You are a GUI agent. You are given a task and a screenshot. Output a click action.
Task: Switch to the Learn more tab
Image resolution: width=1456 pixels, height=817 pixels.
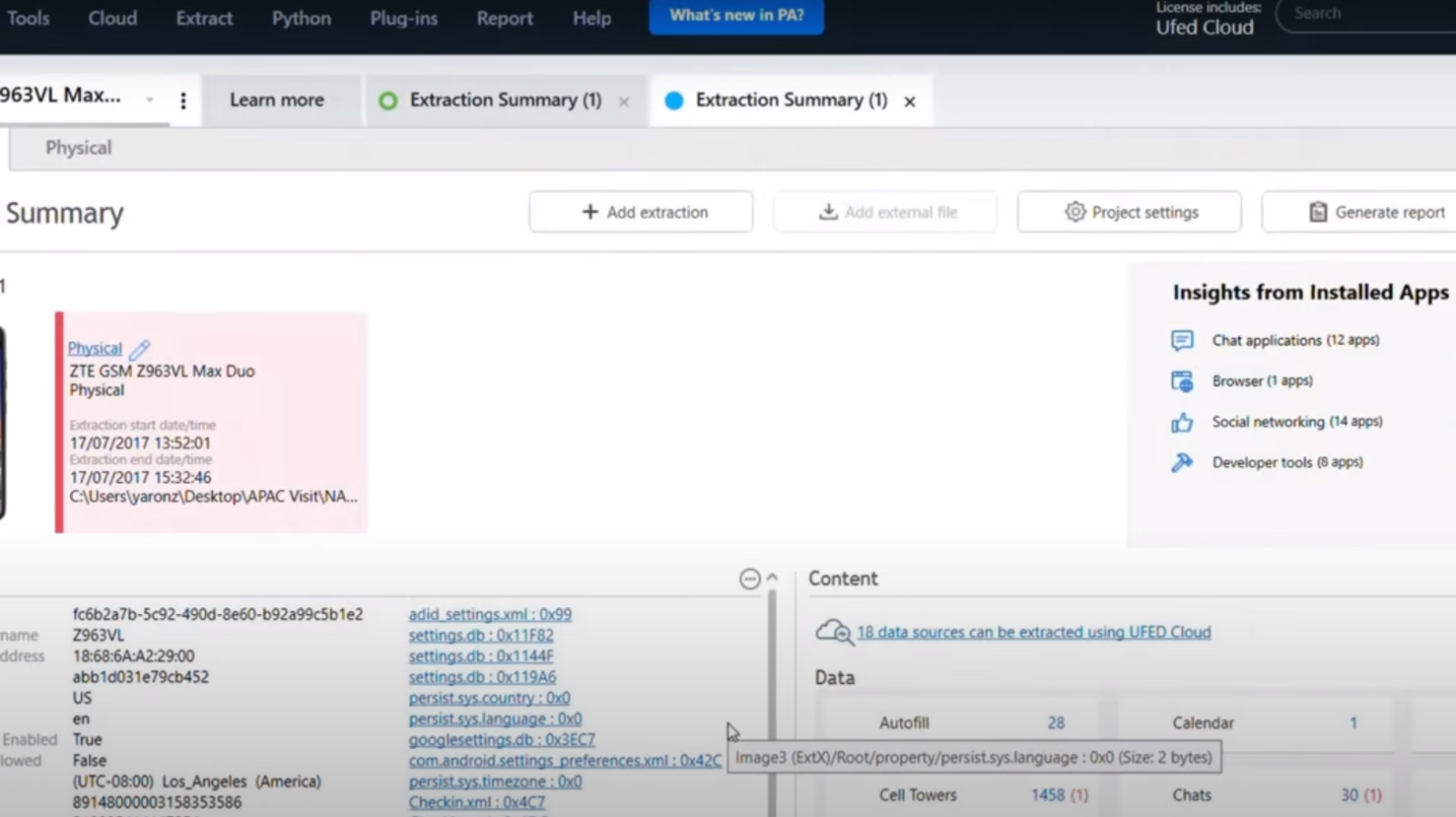pos(277,100)
